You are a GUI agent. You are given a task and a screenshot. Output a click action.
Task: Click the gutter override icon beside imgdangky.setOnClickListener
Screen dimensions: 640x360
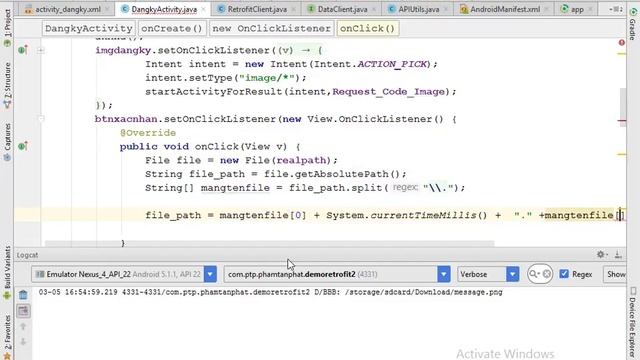pyautogui.click(x=22, y=50)
